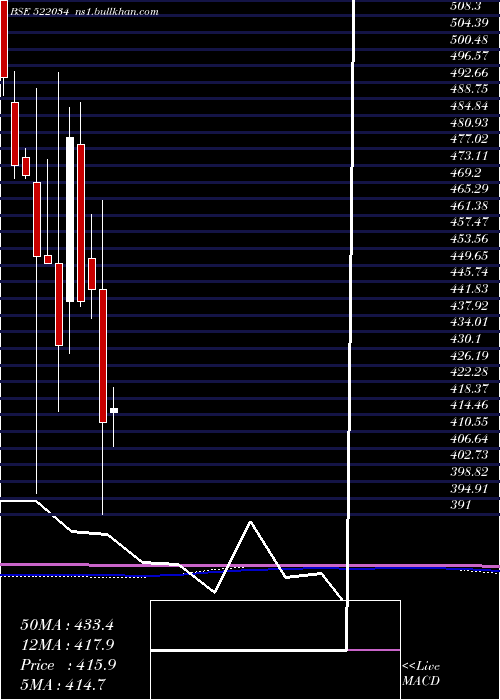This screenshot has height=700, width=500.
Task: Click the 441.83 price axis label
Action: 469,289
